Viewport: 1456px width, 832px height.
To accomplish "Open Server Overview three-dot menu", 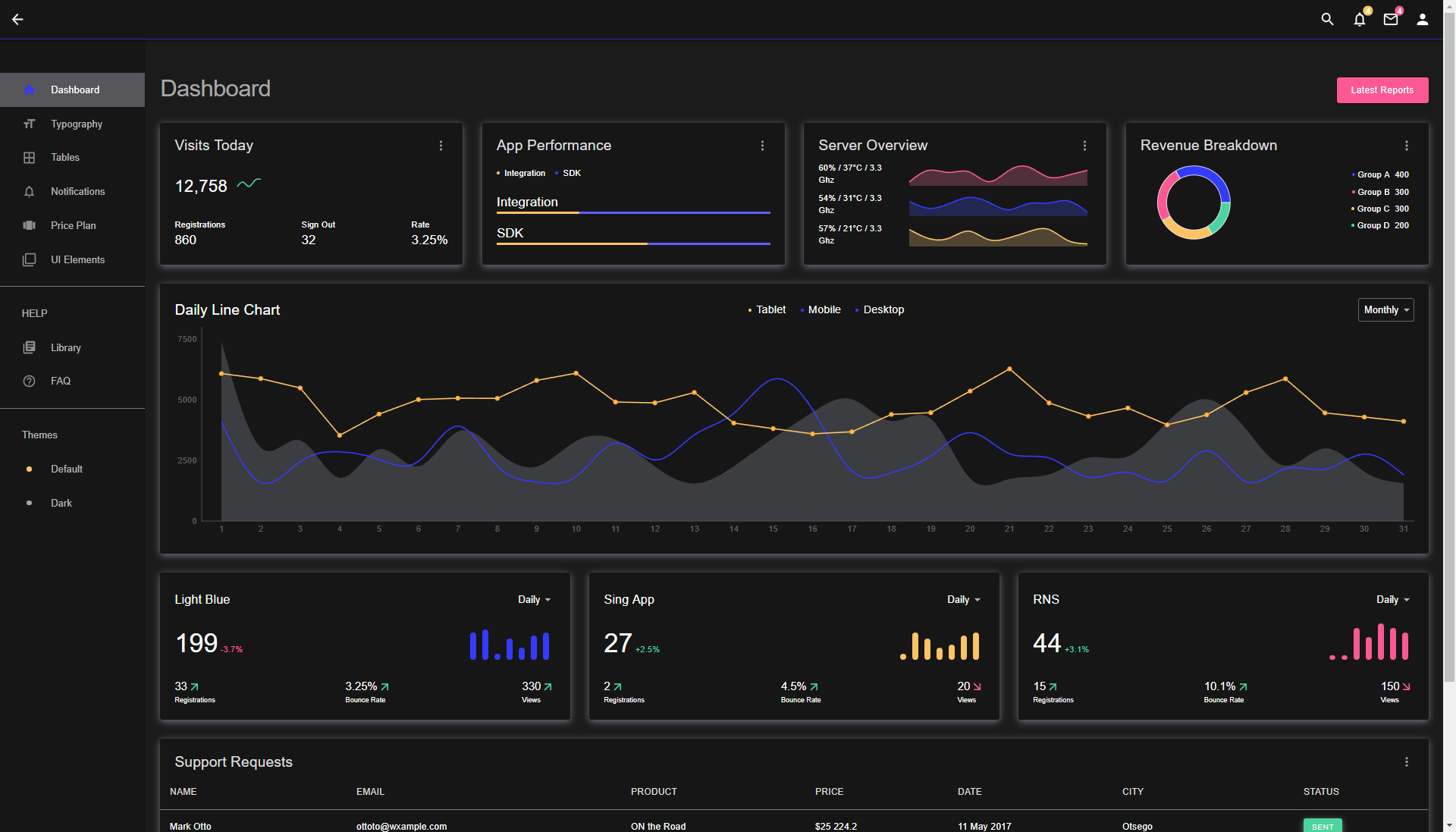I will pos(1084,146).
